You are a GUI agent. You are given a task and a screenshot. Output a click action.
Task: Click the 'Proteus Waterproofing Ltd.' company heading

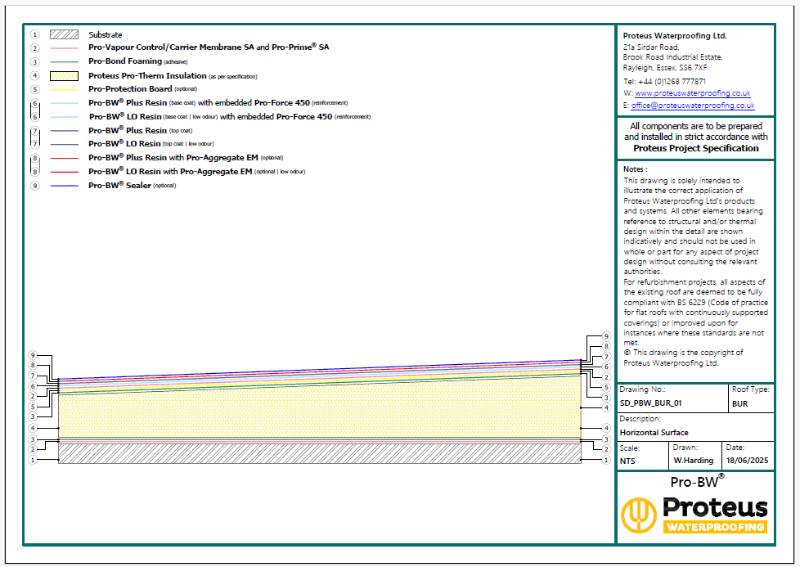click(674, 36)
